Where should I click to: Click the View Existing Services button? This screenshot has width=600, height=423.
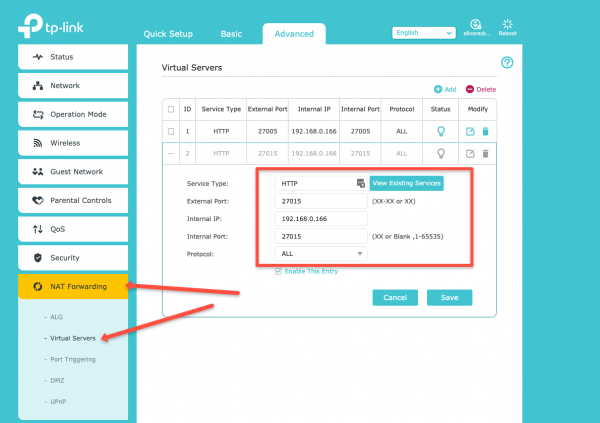click(406, 184)
